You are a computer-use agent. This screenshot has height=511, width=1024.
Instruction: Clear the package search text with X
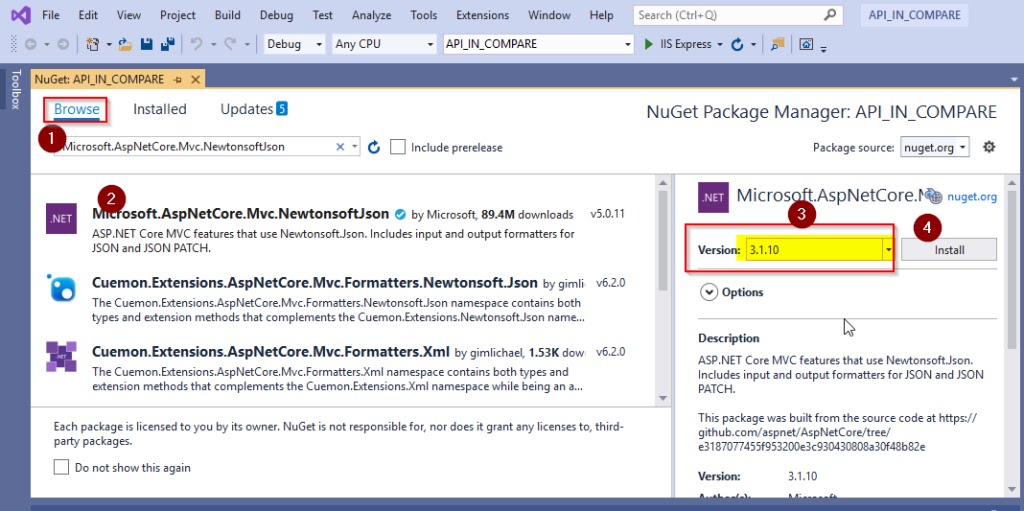[x=340, y=147]
